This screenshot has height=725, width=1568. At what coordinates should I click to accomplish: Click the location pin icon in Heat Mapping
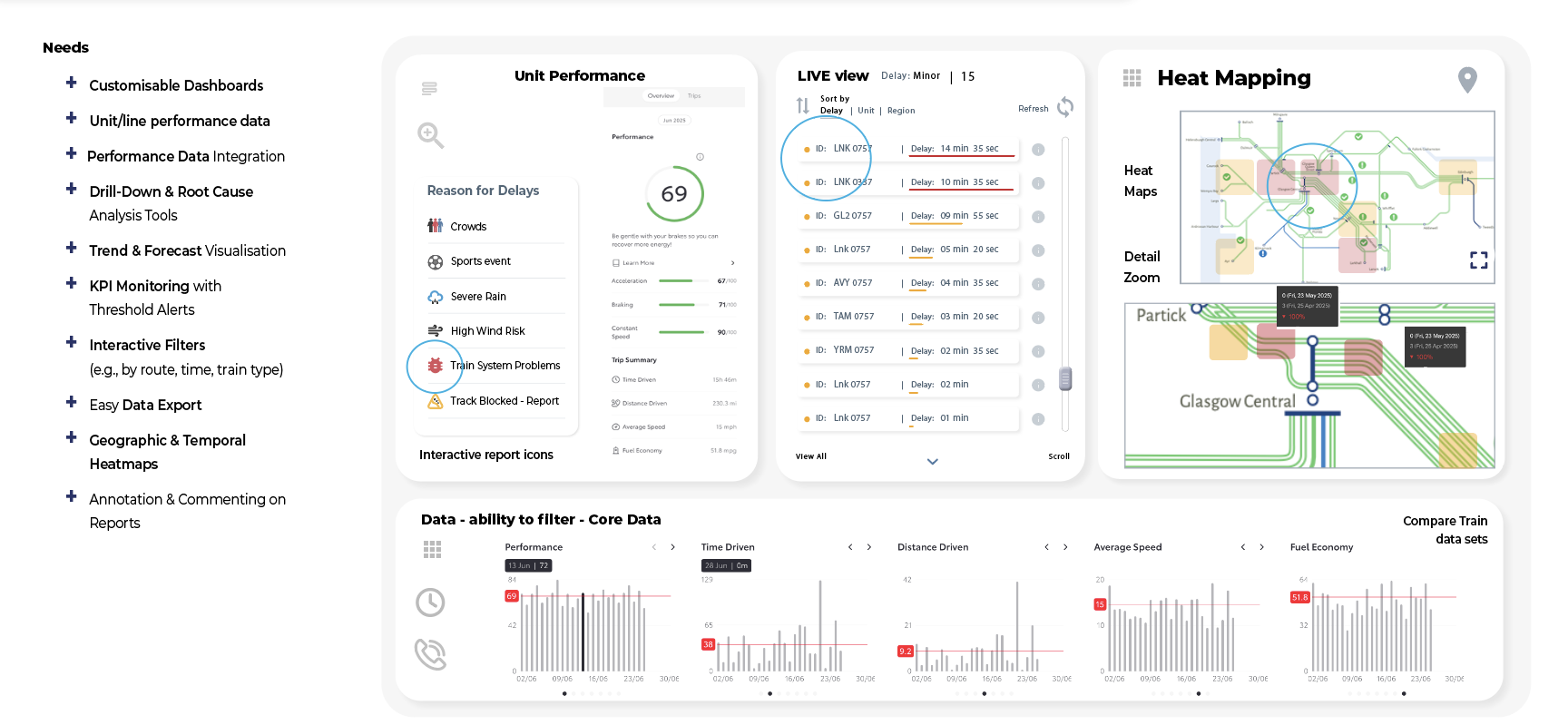click(1467, 80)
